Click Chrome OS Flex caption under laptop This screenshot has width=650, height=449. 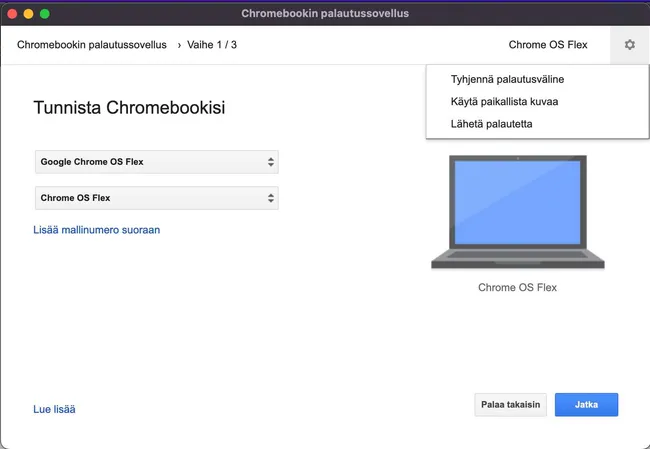(x=517, y=287)
